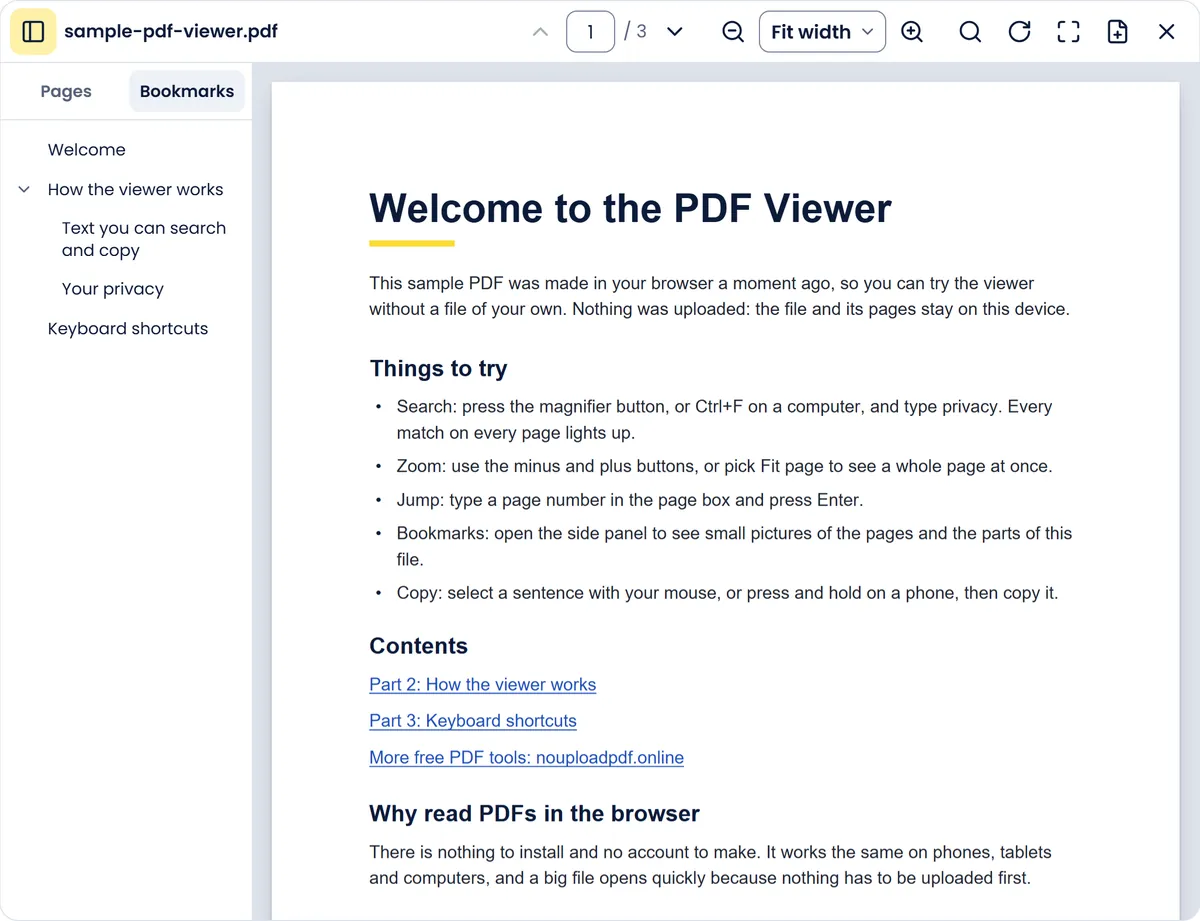Go to Your privacy bookmark
Image resolution: width=1200 pixels, height=921 pixels.
click(113, 289)
